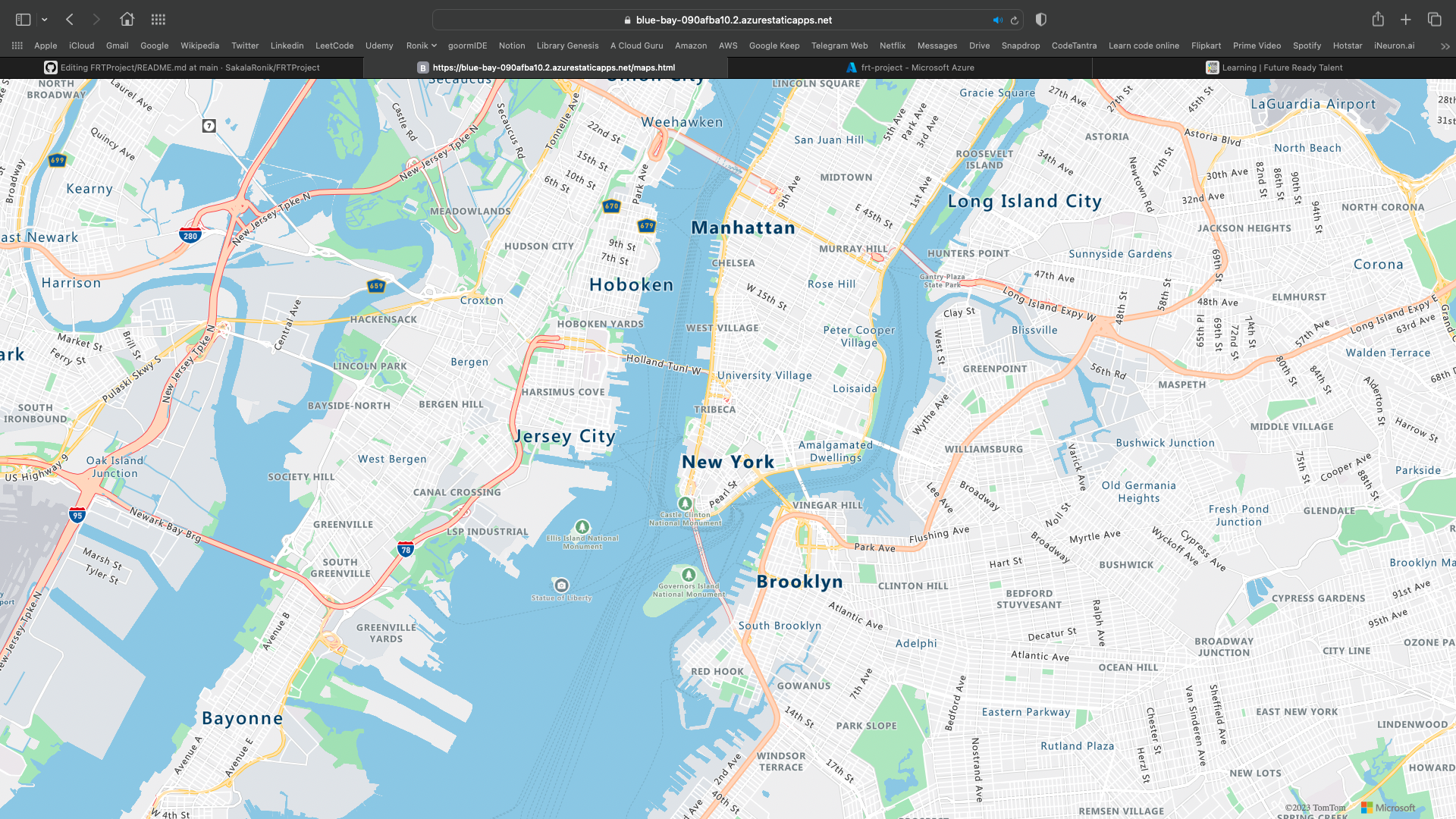Switch to the Learning Future Ready Talent tab
1456x819 pixels.
click(1274, 67)
